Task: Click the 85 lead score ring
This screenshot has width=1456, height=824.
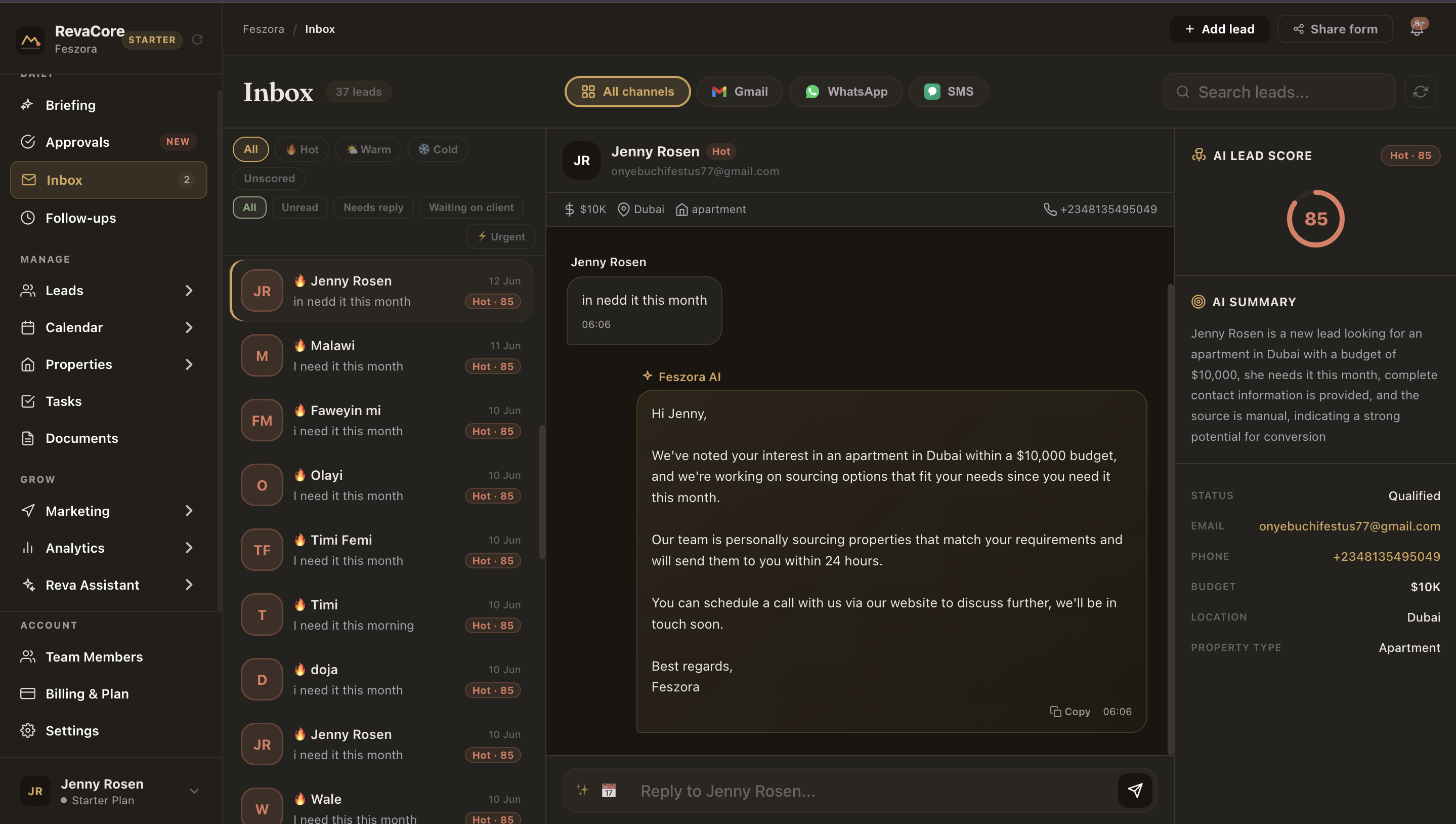Action: click(1316, 219)
